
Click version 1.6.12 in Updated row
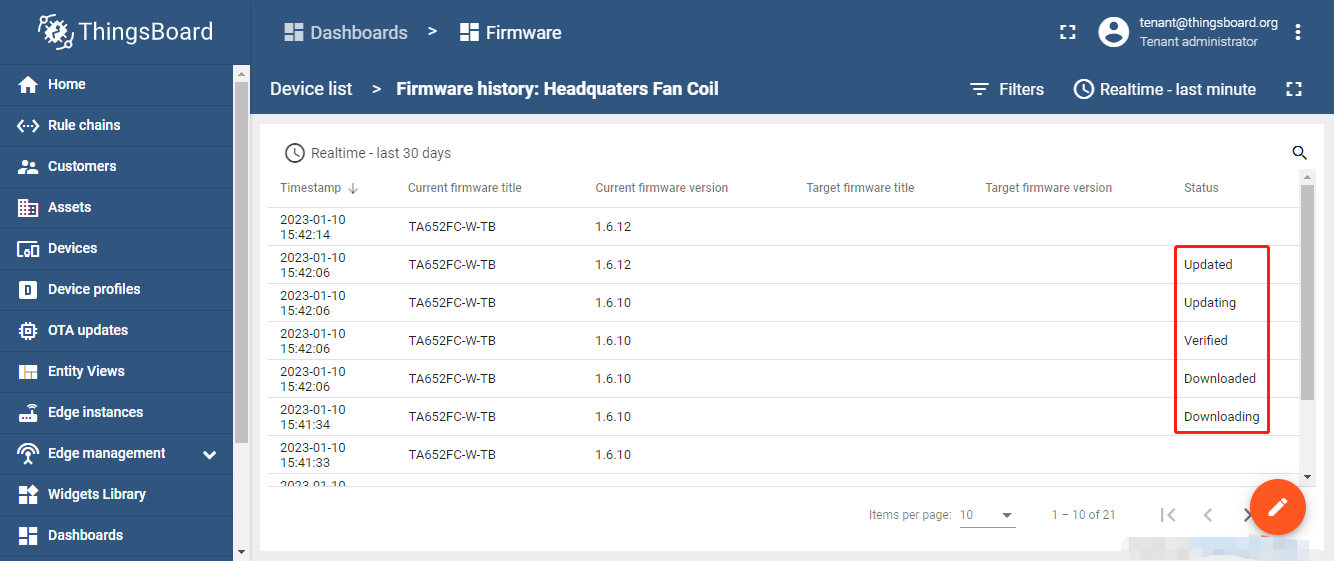pyautogui.click(x=613, y=265)
